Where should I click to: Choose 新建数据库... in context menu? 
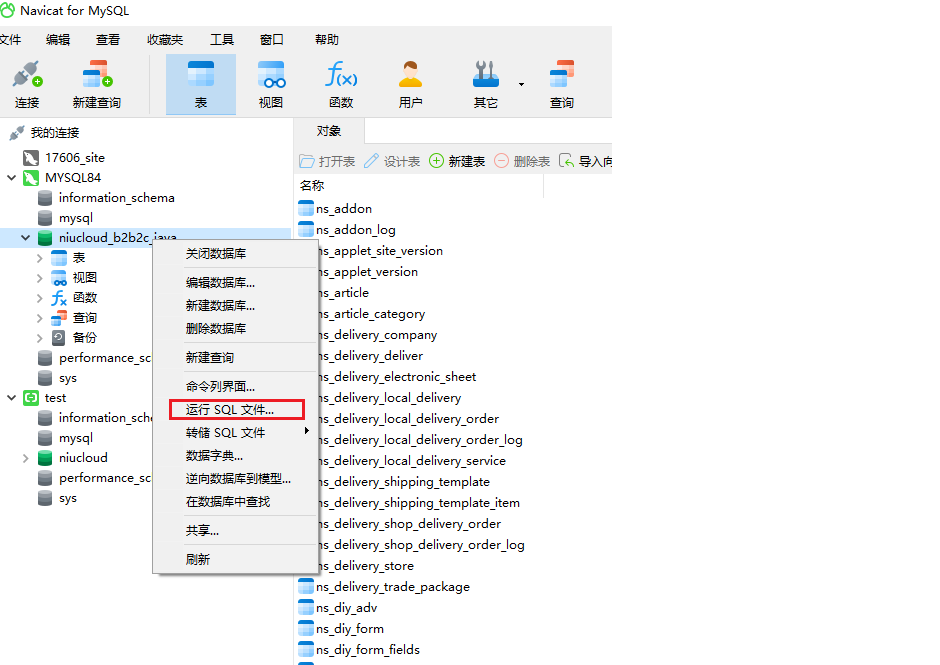click(x=235, y=306)
